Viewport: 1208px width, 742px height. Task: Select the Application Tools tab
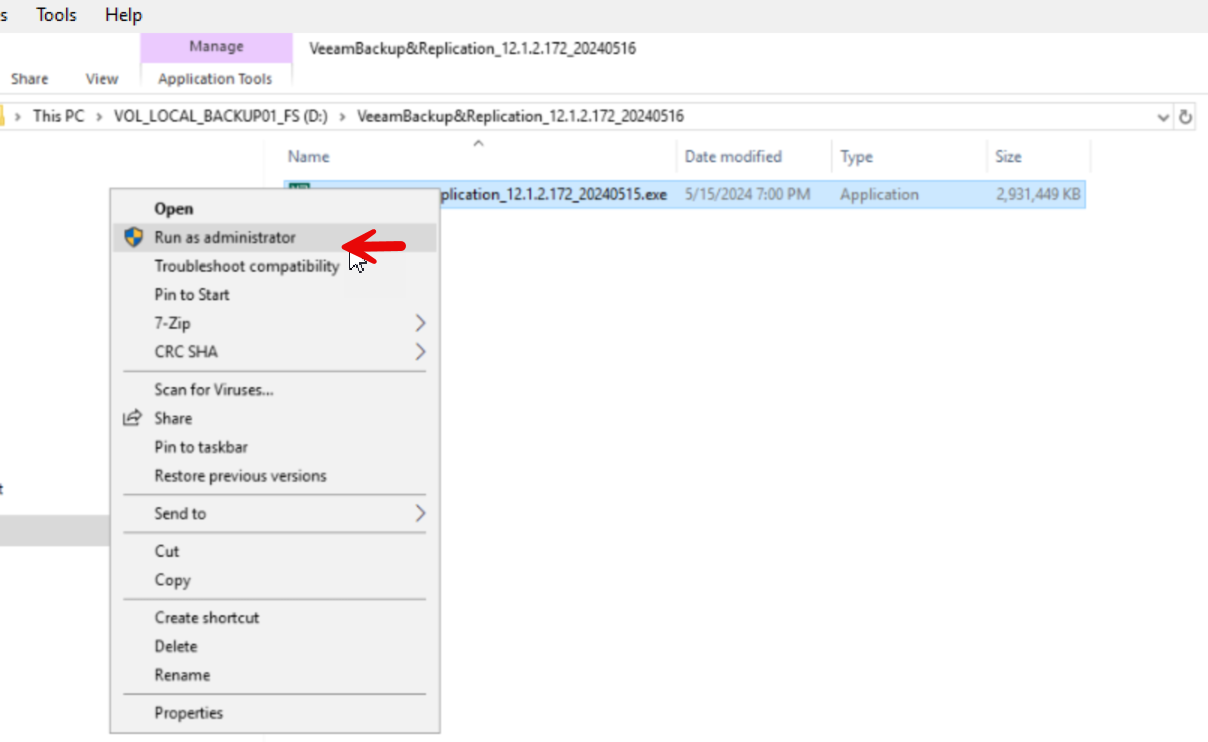click(x=215, y=79)
